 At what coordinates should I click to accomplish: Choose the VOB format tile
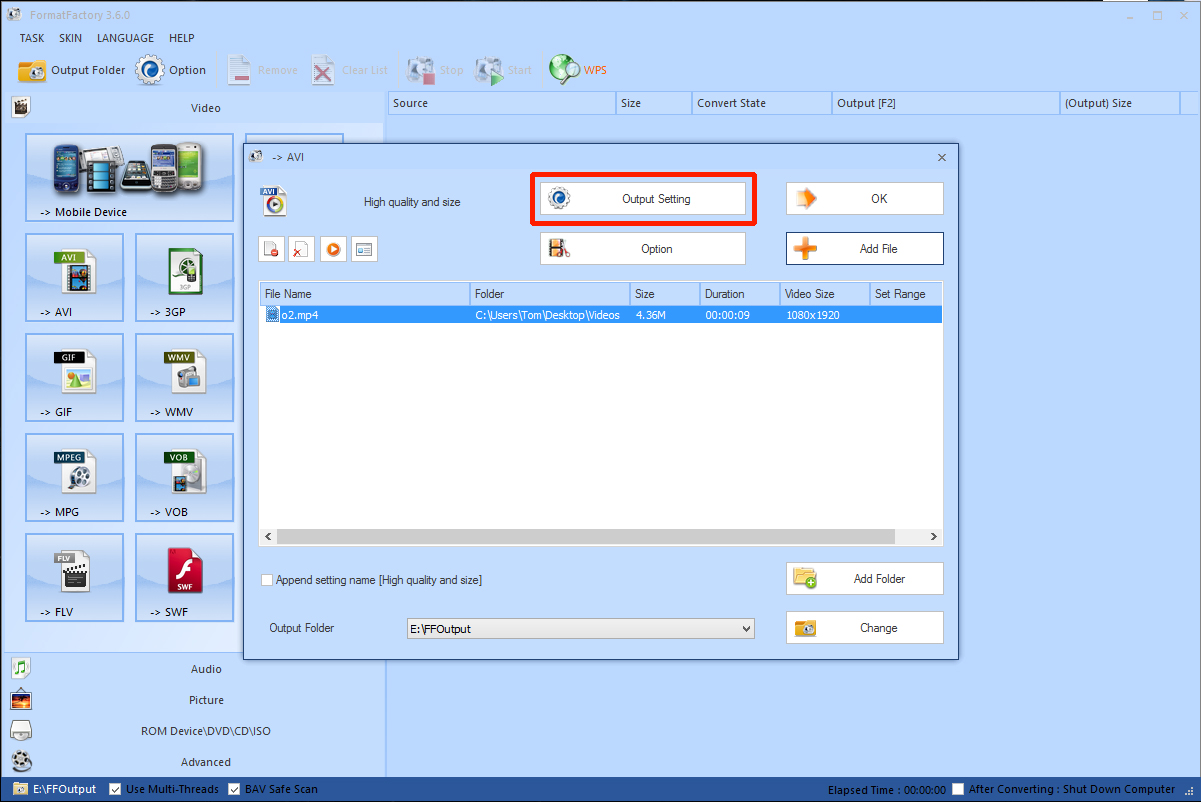point(185,478)
